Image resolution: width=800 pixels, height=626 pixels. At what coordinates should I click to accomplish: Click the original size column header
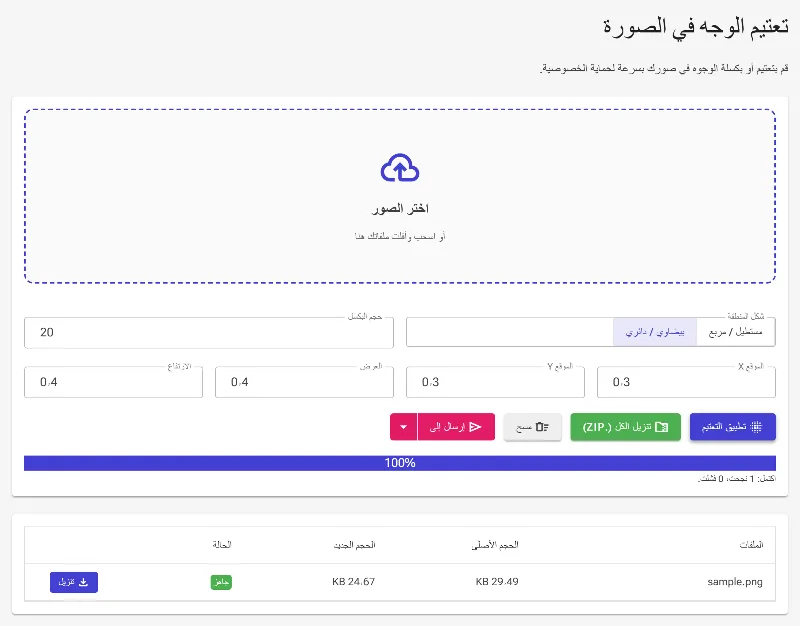(495, 545)
